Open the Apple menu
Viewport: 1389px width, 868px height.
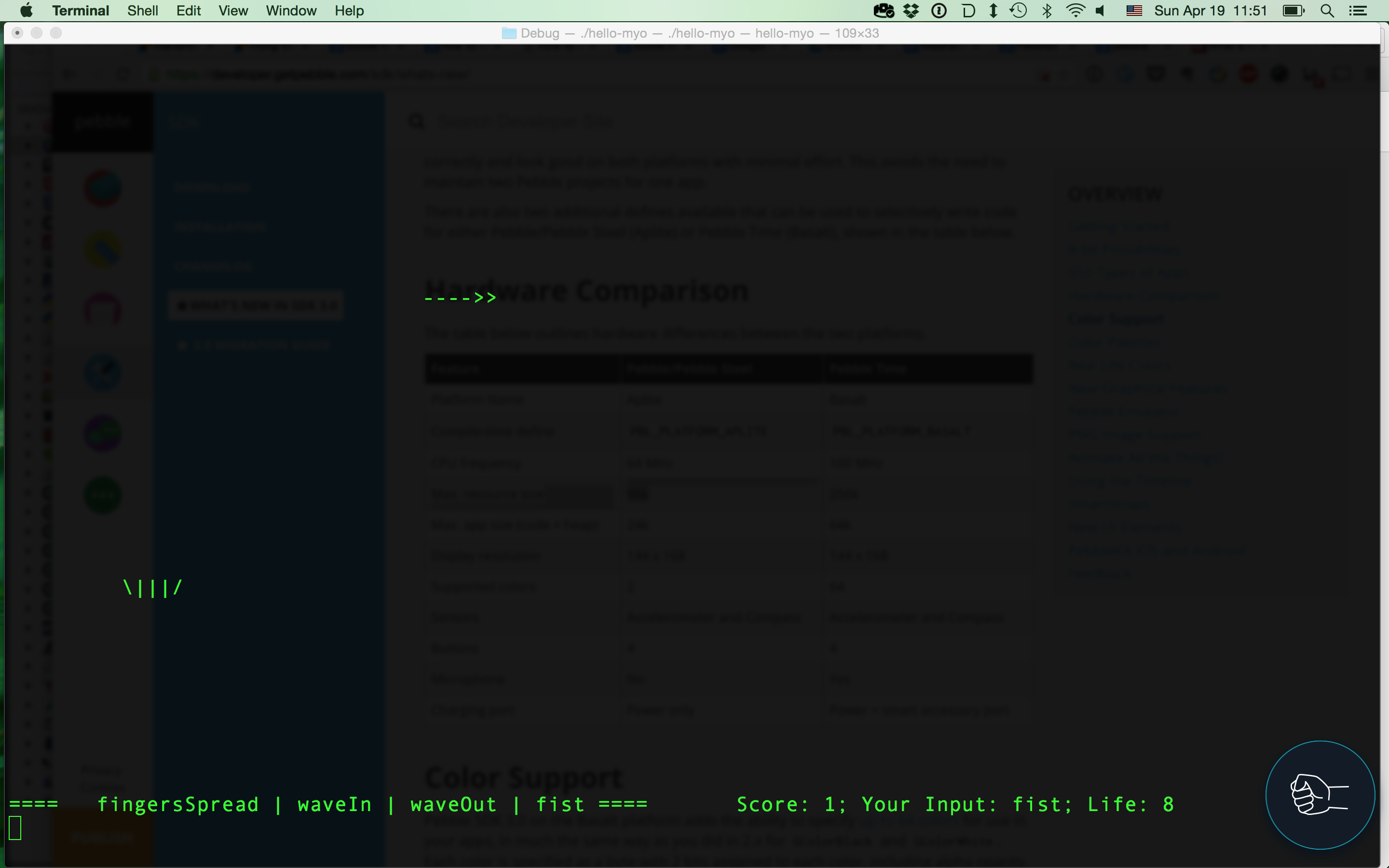click(27, 10)
